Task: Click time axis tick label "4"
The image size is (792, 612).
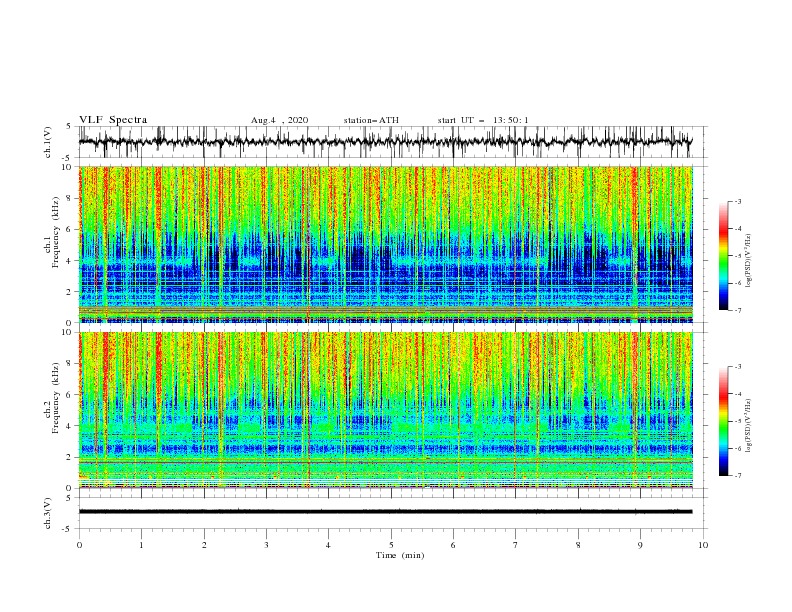Action: [x=328, y=545]
